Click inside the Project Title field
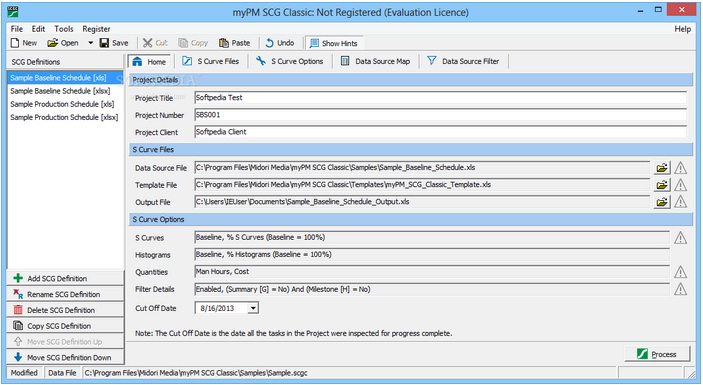Viewport: 703px width, 385px height. pos(440,98)
